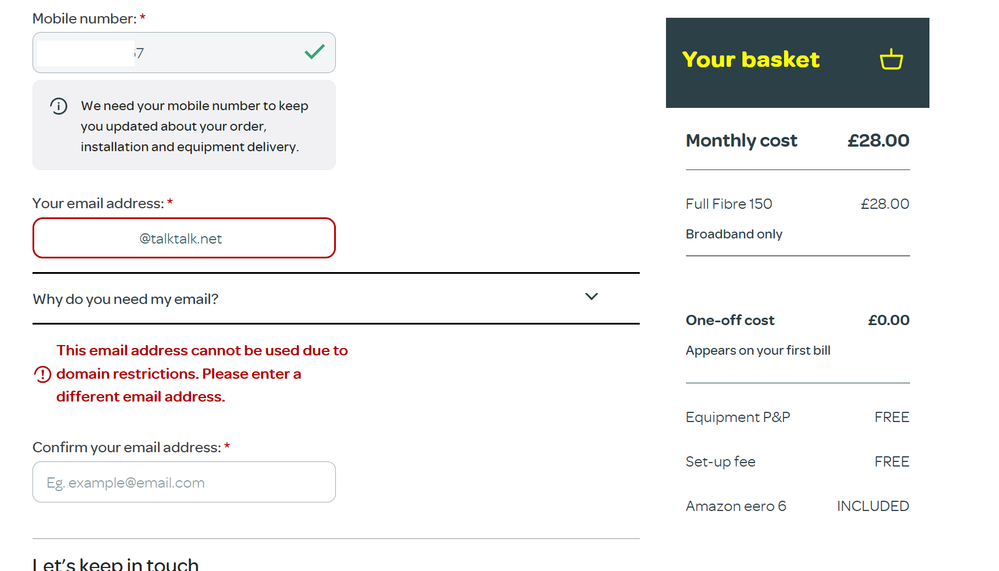Click the "Broadband only" text
Image resolution: width=999 pixels, height=571 pixels.
(734, 234)
